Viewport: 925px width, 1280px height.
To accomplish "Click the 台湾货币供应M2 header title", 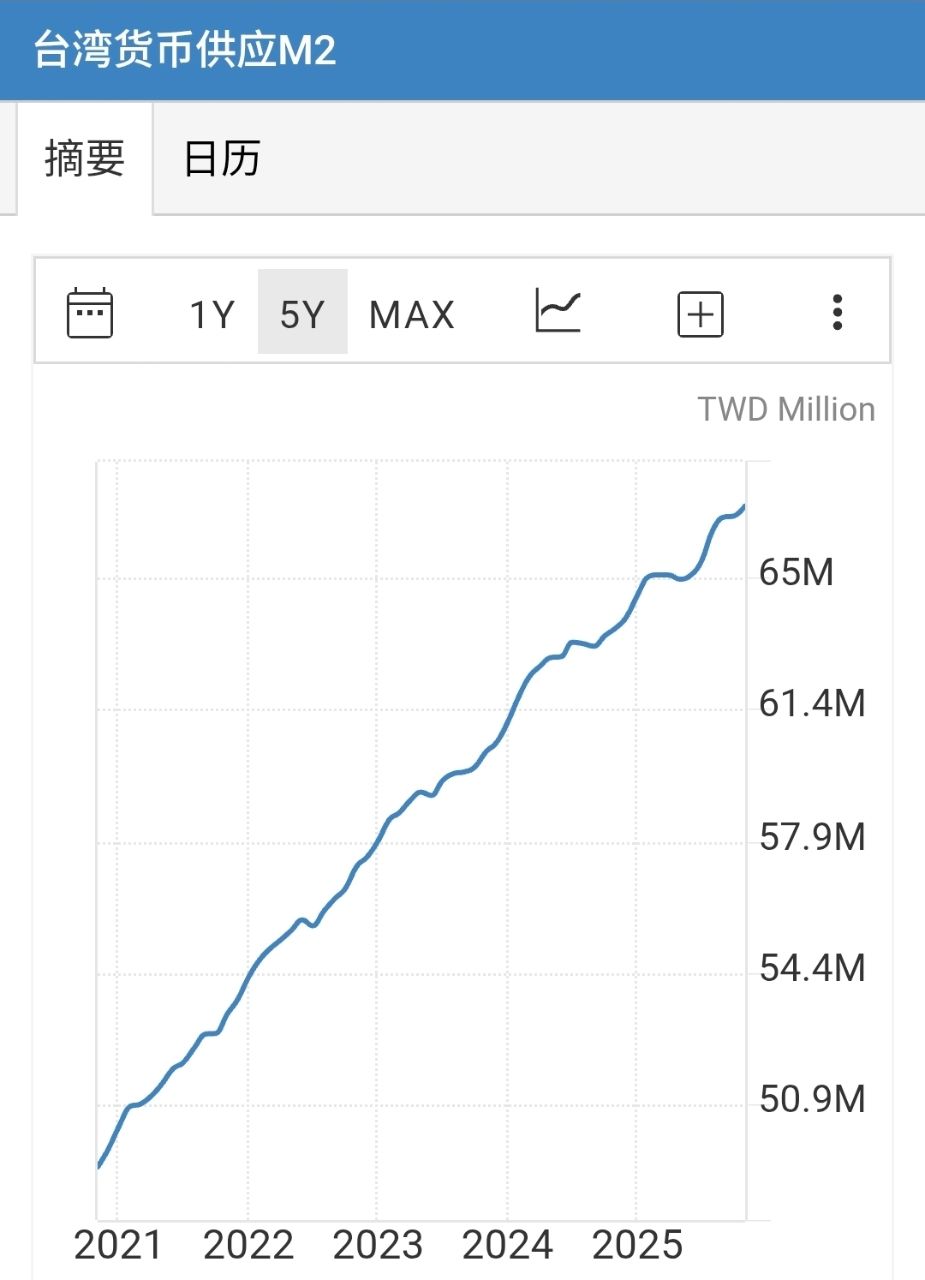I will coord(185,50).
